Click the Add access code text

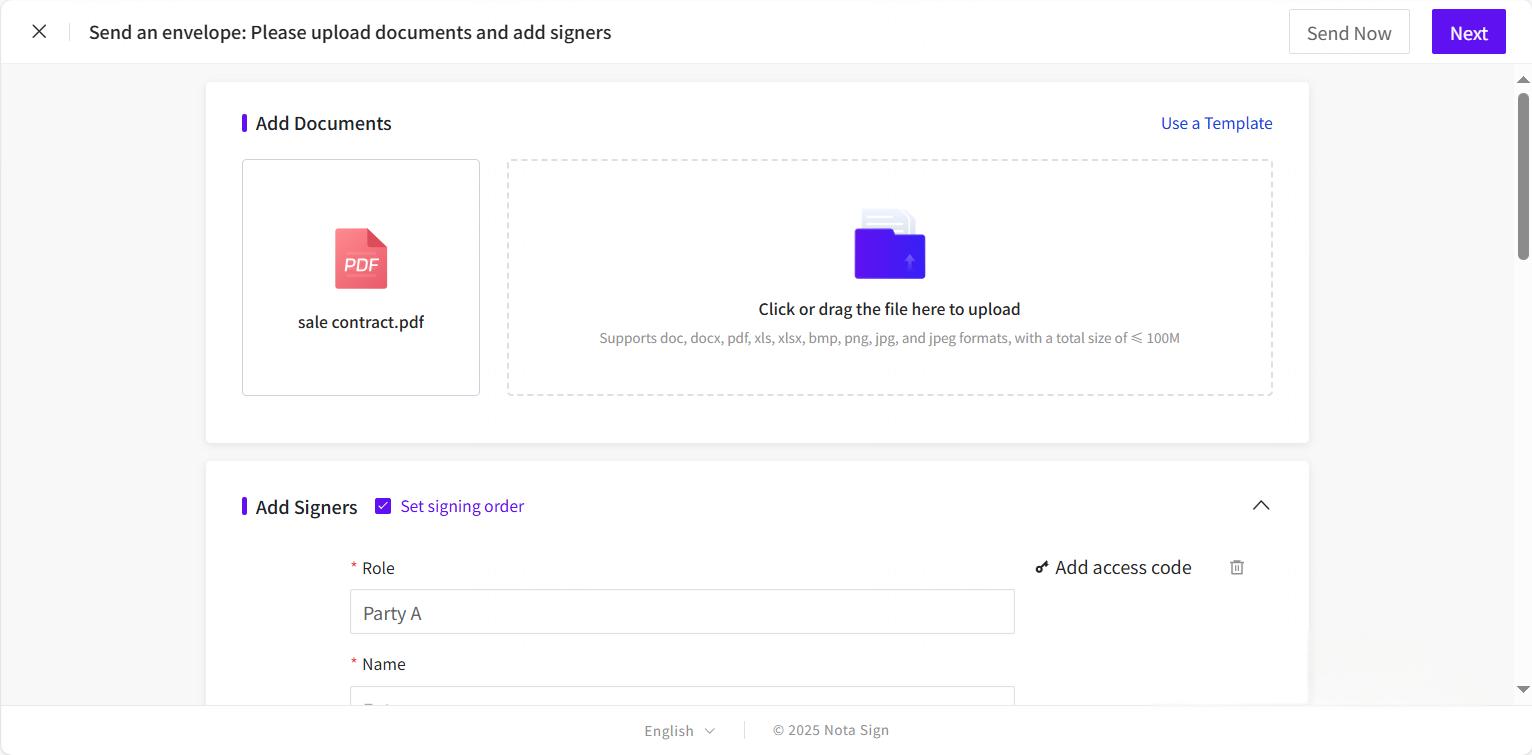point(1123,567)
